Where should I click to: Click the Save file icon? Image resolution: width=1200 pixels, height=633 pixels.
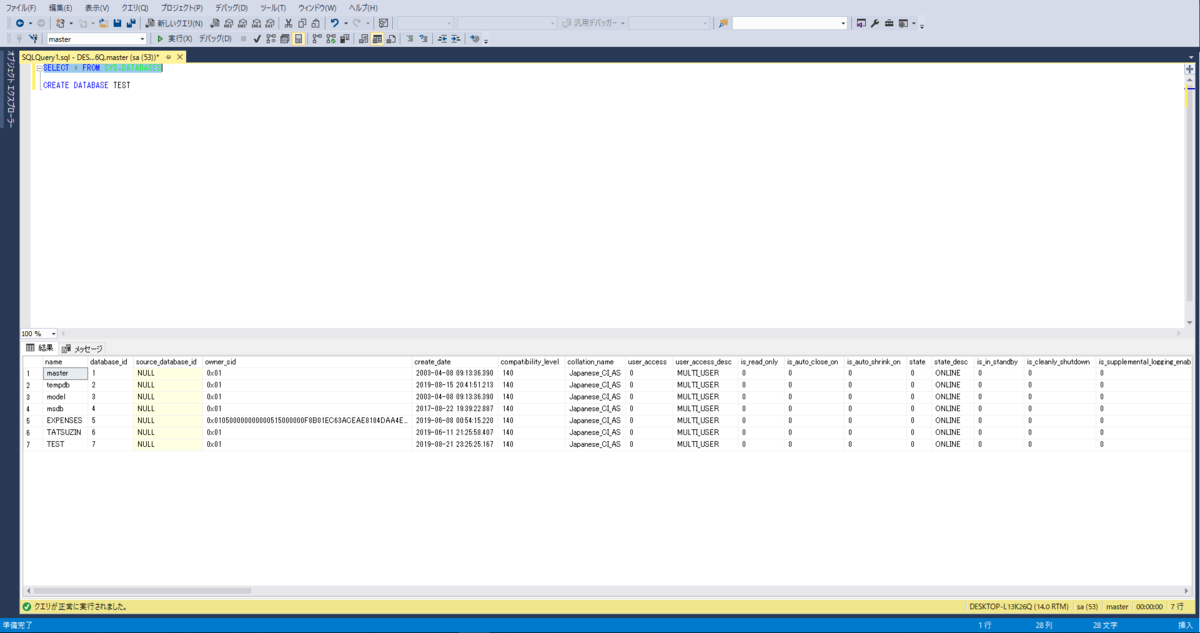pos(117,23)
